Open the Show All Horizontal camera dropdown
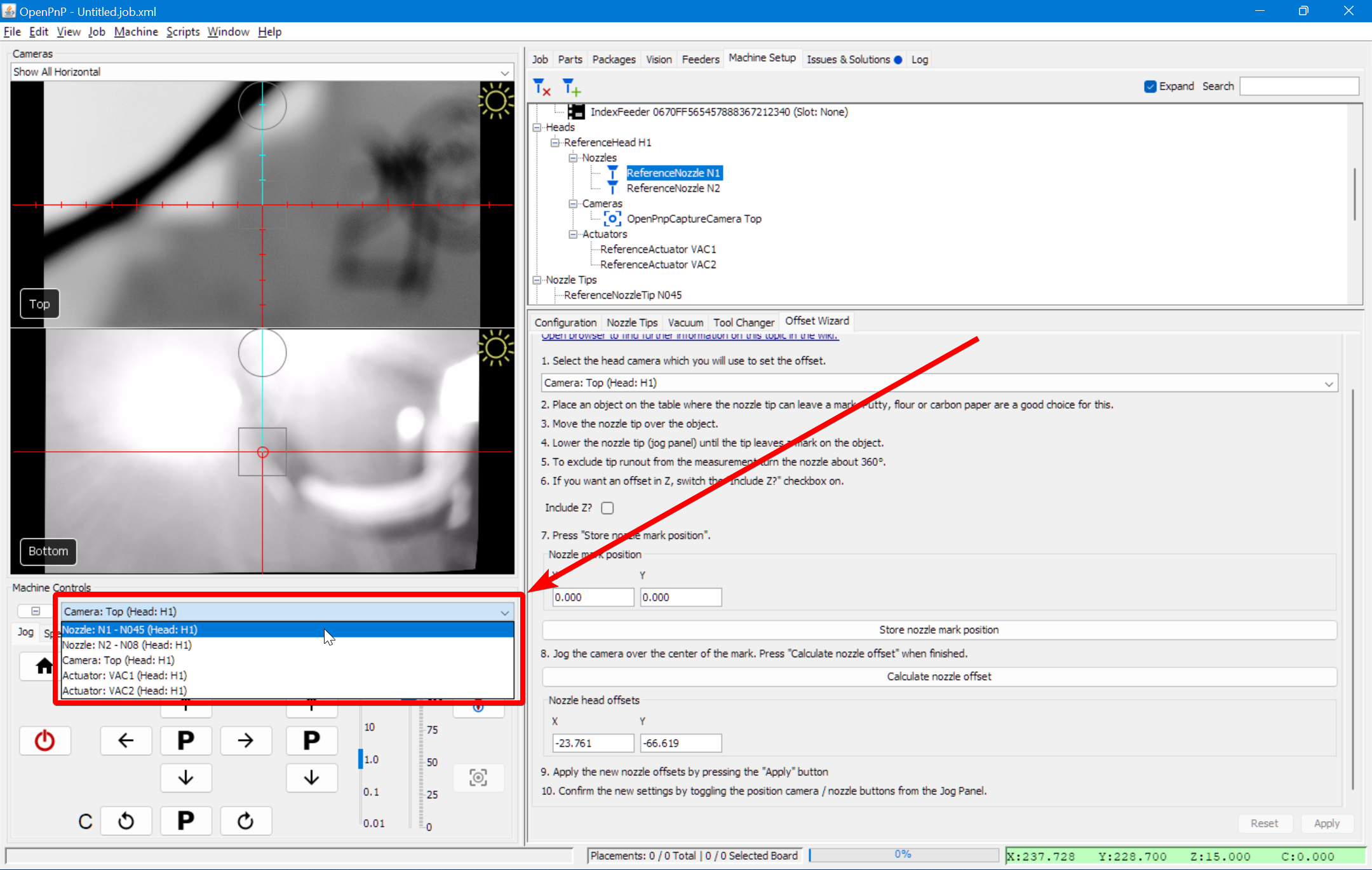The width and height of the screenshot is (1372, 870). click(x=504, y=72)
